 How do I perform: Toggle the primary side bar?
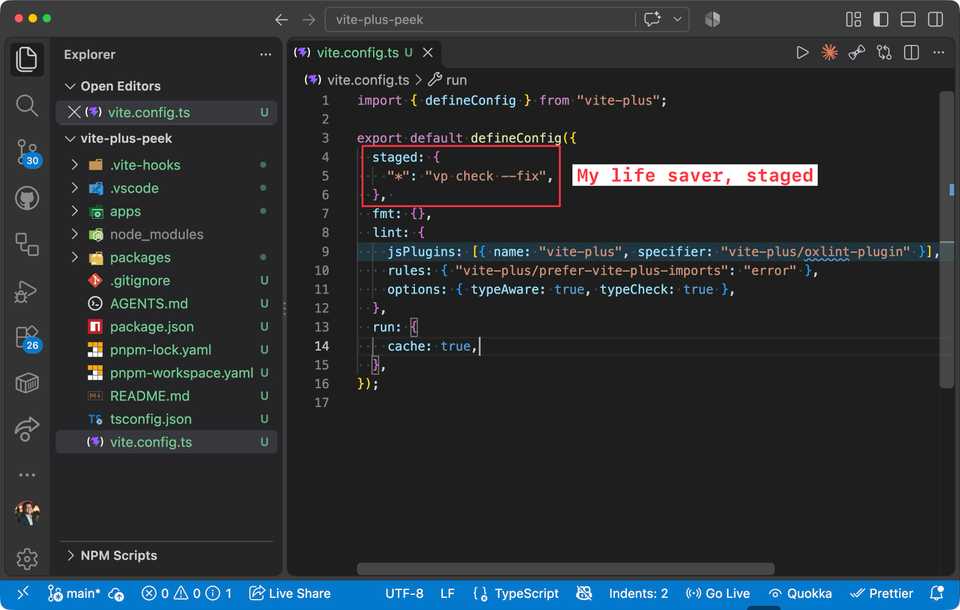880,19
